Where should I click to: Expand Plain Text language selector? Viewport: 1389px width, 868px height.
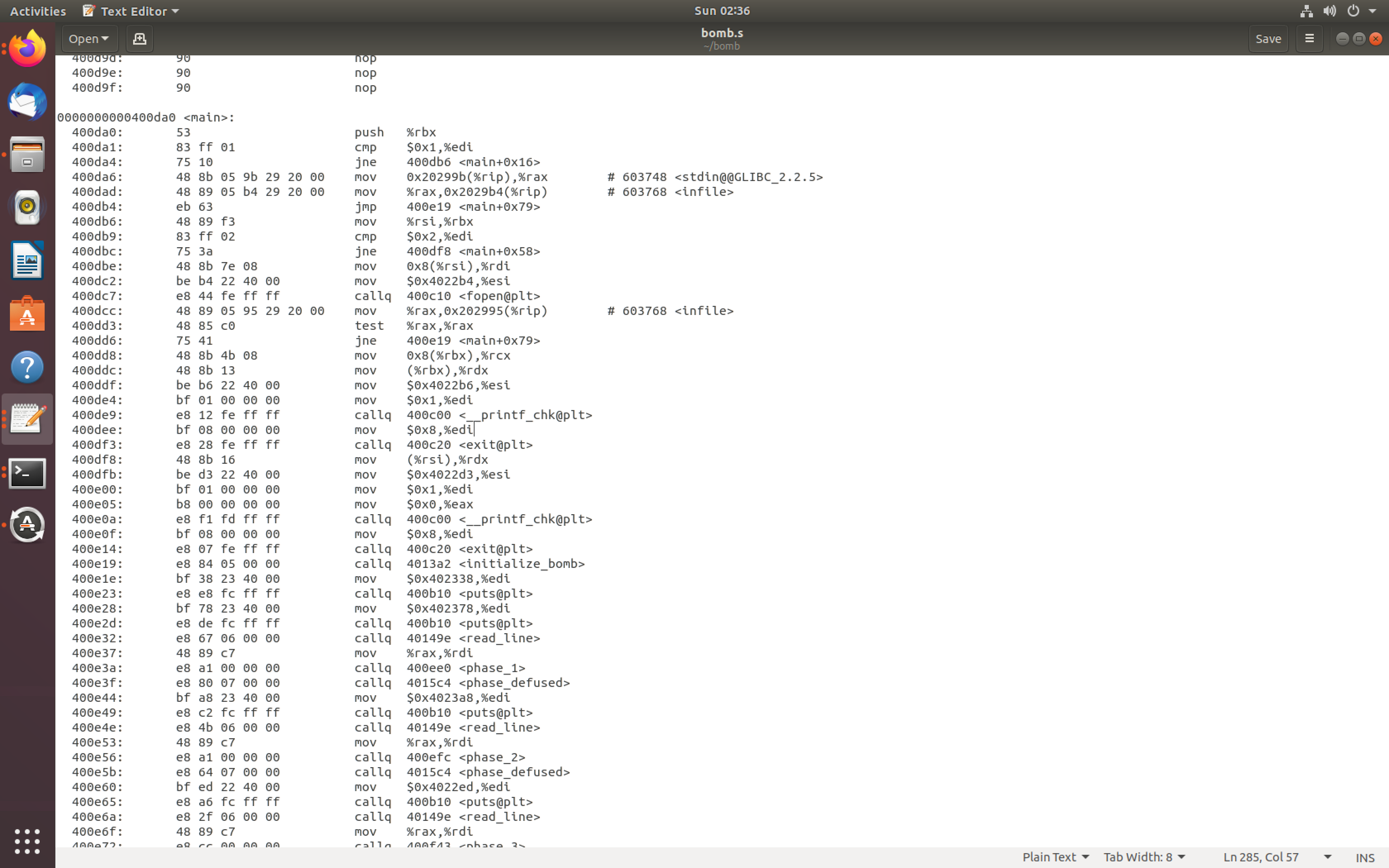[x=1055, y=856]
